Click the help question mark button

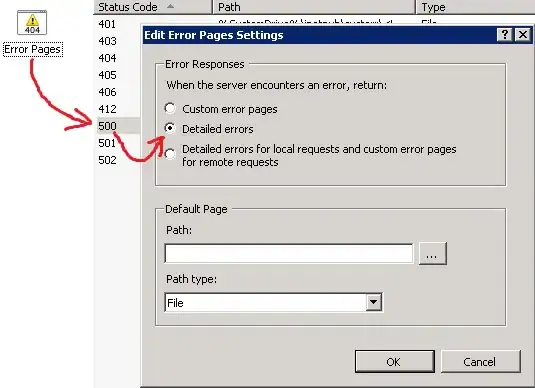click(505, 34)
